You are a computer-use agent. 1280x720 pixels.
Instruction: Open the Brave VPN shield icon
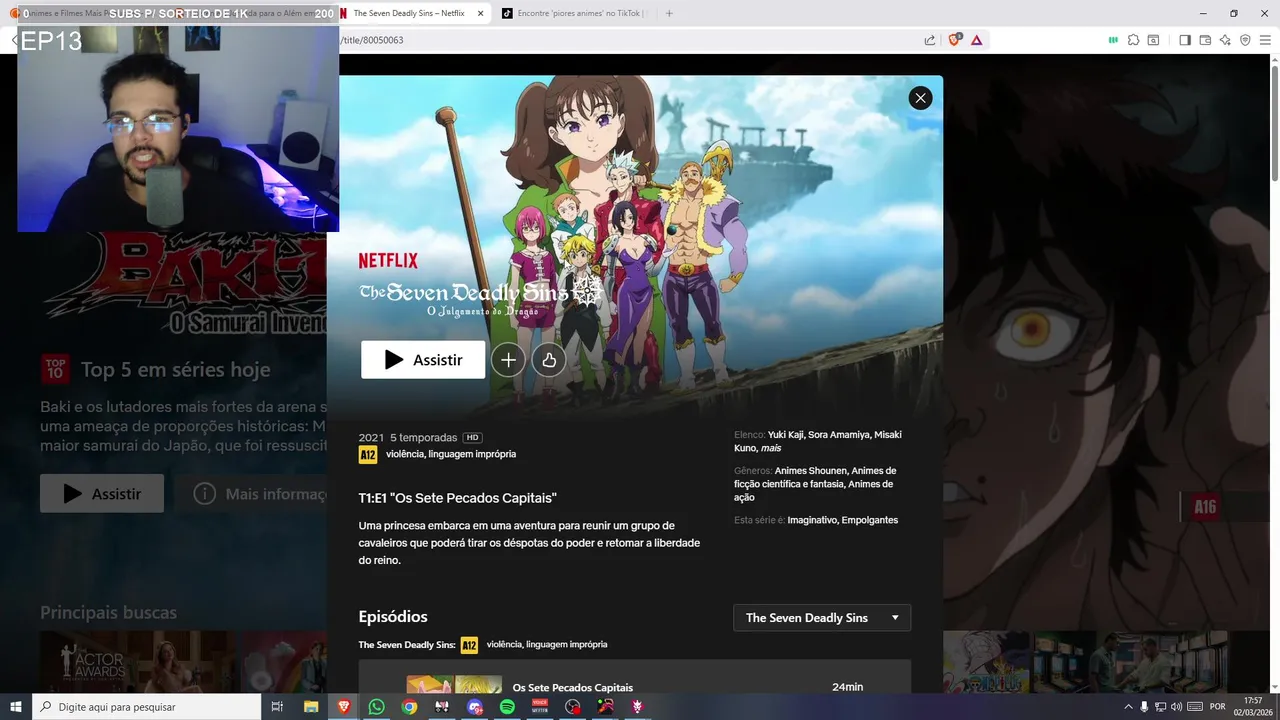tap(1245, 40)
